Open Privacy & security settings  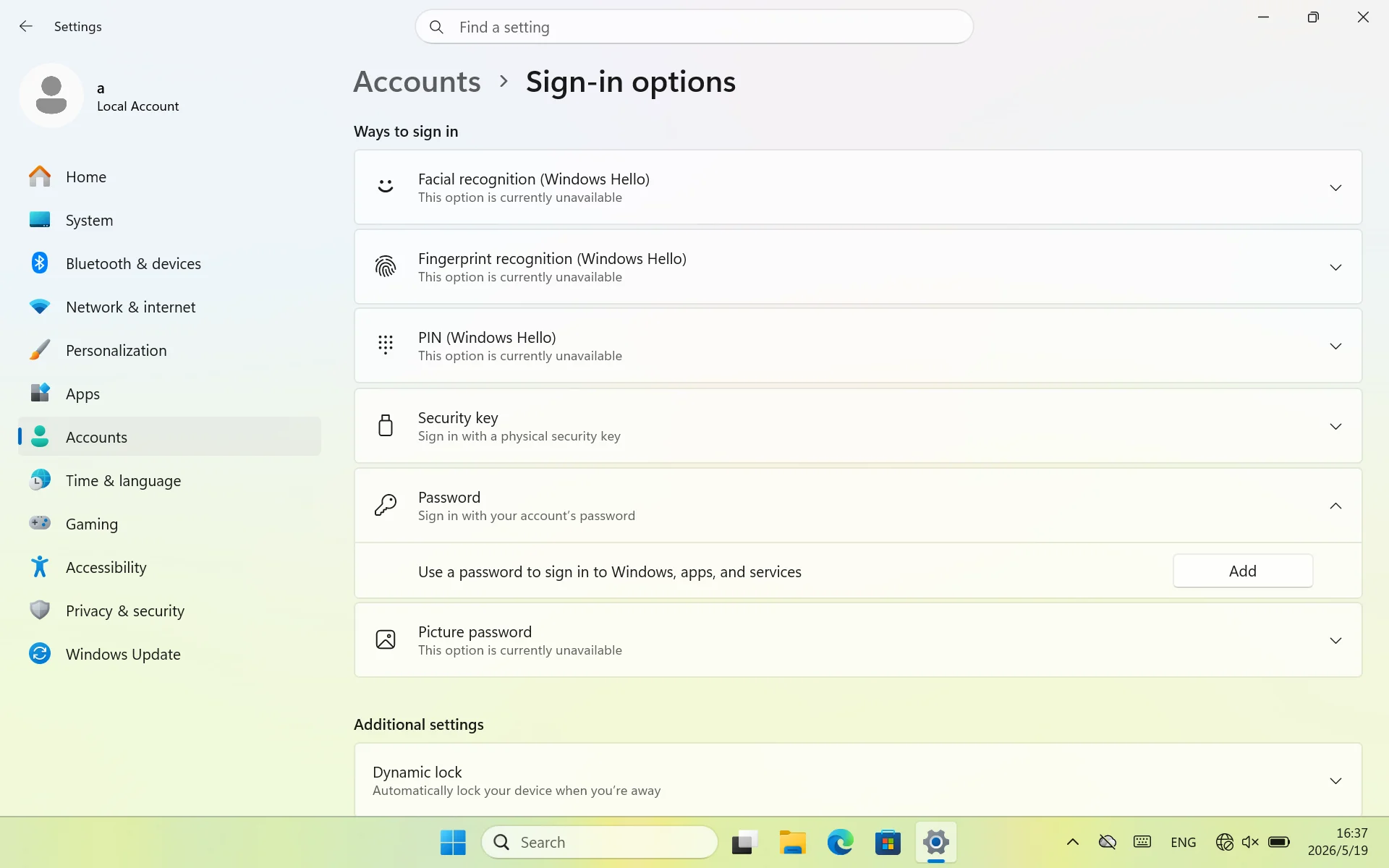click(169, 610)
